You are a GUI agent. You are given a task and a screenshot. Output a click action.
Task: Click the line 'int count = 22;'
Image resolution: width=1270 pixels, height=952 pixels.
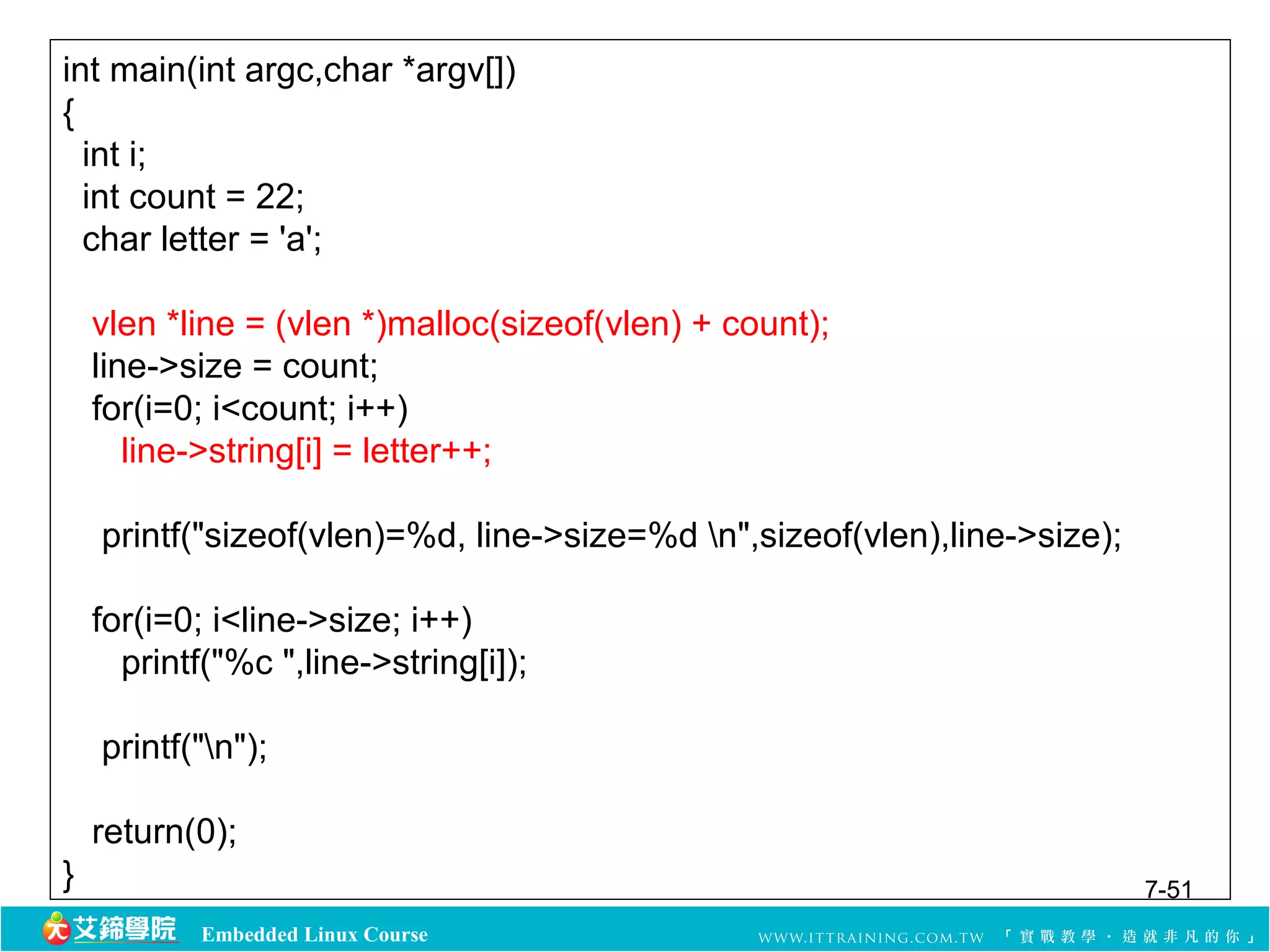coord(193,197)
